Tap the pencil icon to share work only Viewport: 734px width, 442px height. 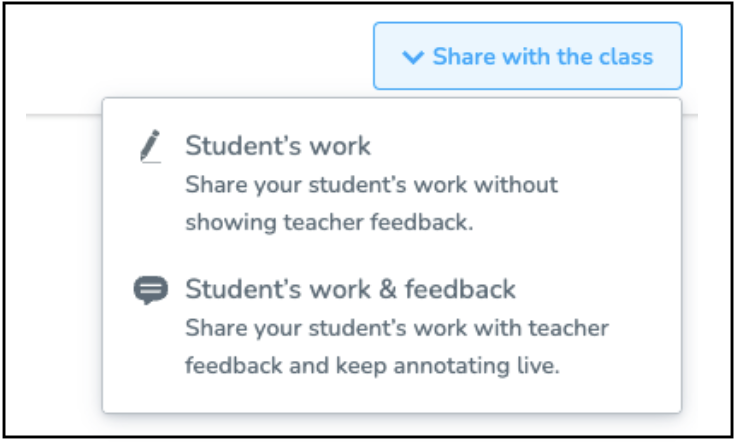point(150,147)
